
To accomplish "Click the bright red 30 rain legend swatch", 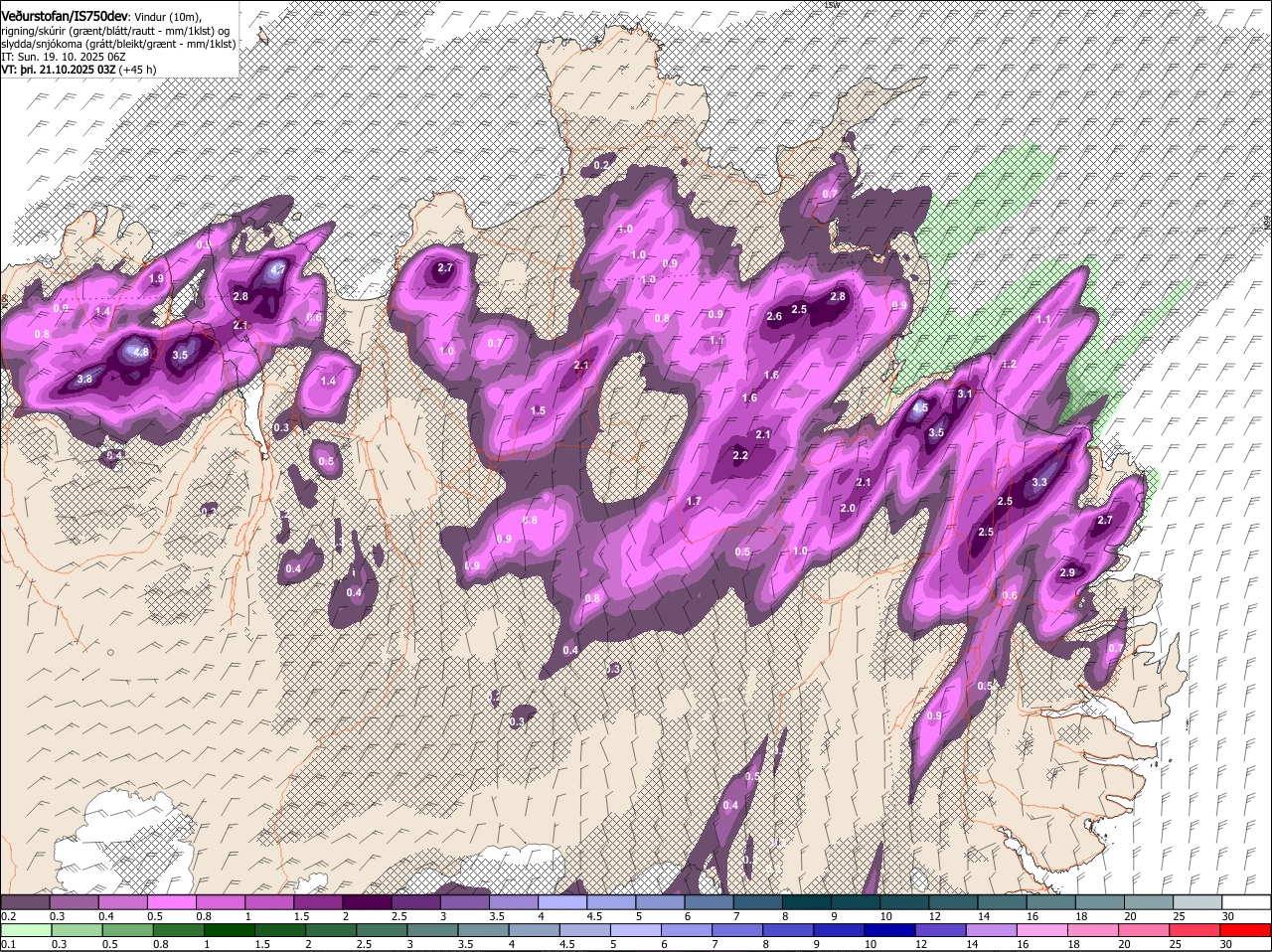I will coord(1246,930).
